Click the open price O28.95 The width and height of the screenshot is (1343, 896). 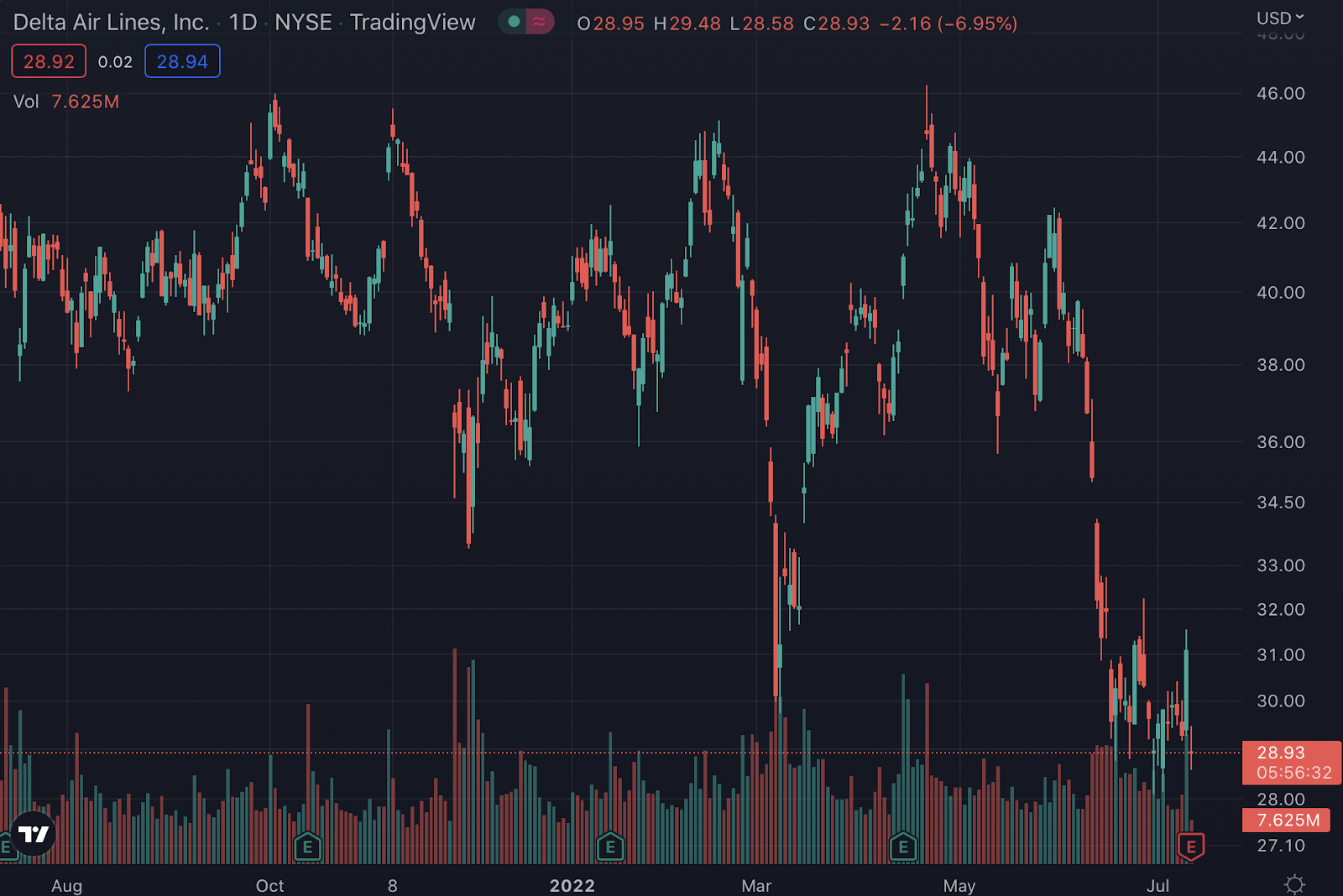pyautogui.click(x=610, y=23)
